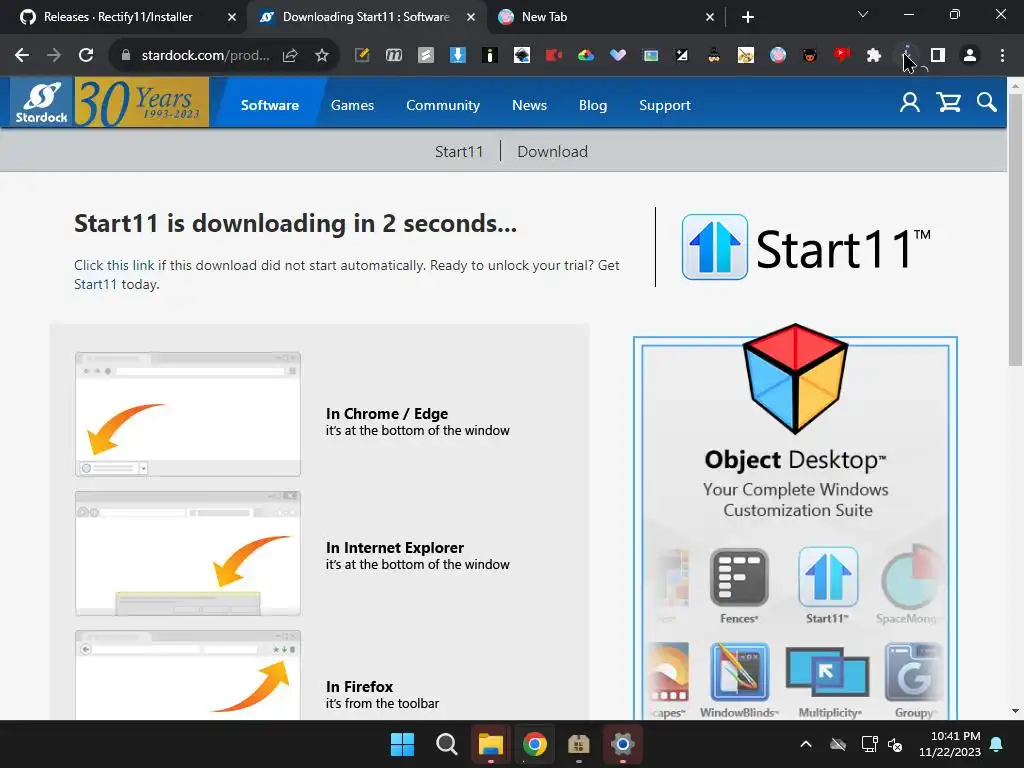Image resolution: width=1024 pixels, height=768 pixels.
Task: Click the Internet Explorer download illustration
Action: 188,553
